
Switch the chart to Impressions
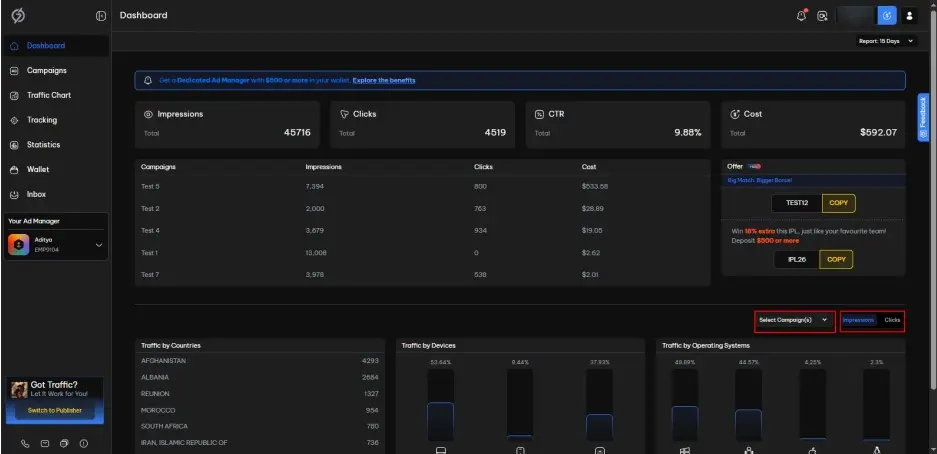[858, 320]
